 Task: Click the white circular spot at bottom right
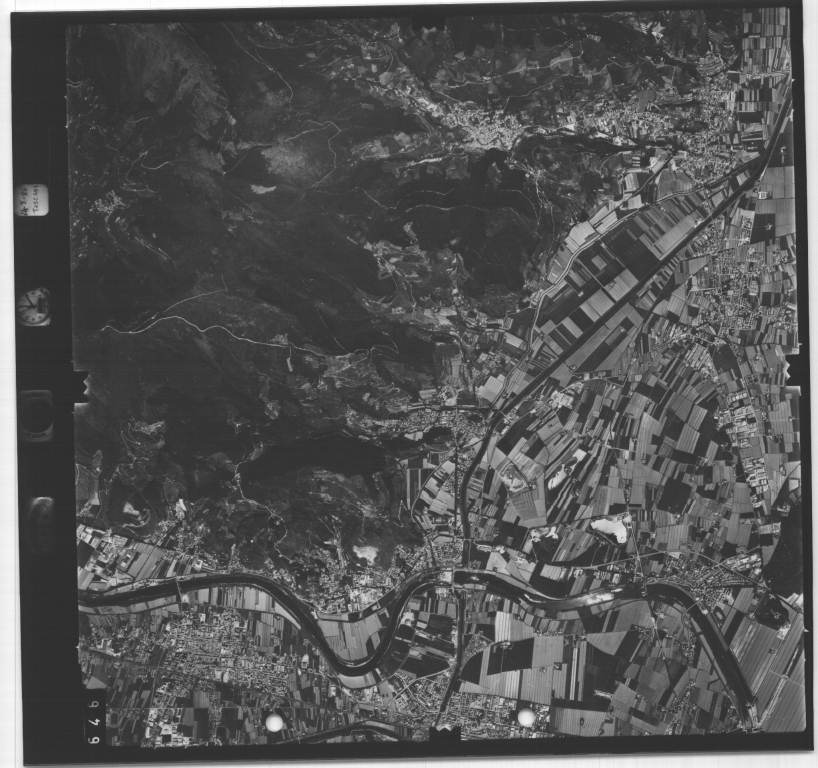click(526, 717)
